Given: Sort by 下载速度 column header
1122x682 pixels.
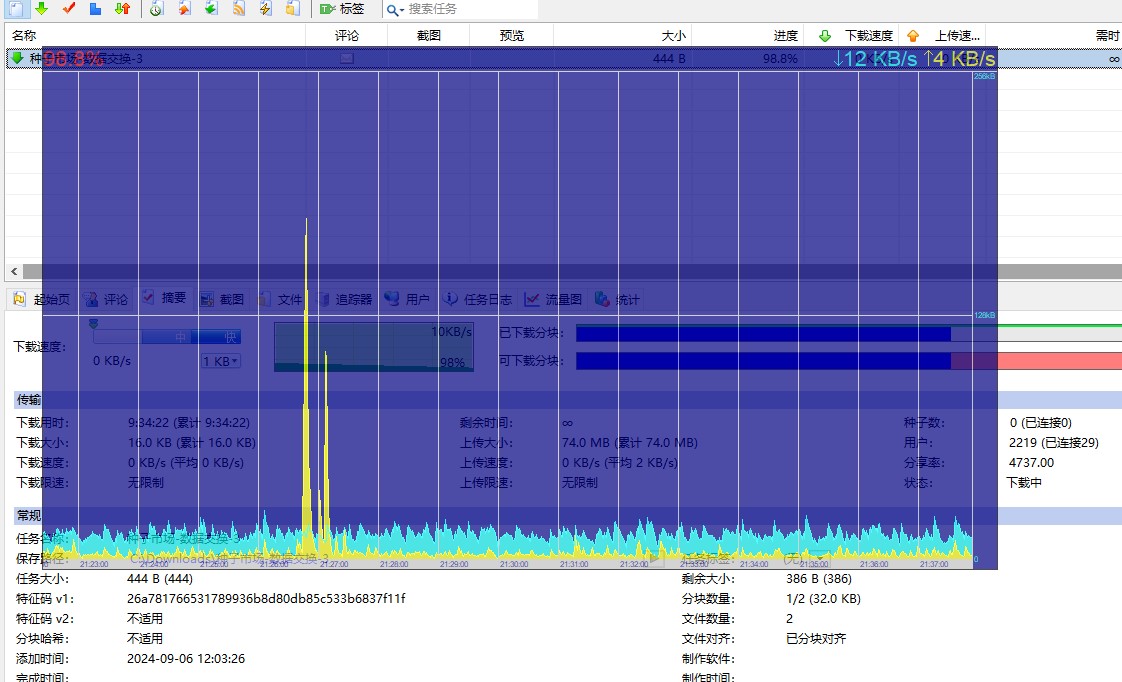Looking at the screenshot, I should pos(869,35).
